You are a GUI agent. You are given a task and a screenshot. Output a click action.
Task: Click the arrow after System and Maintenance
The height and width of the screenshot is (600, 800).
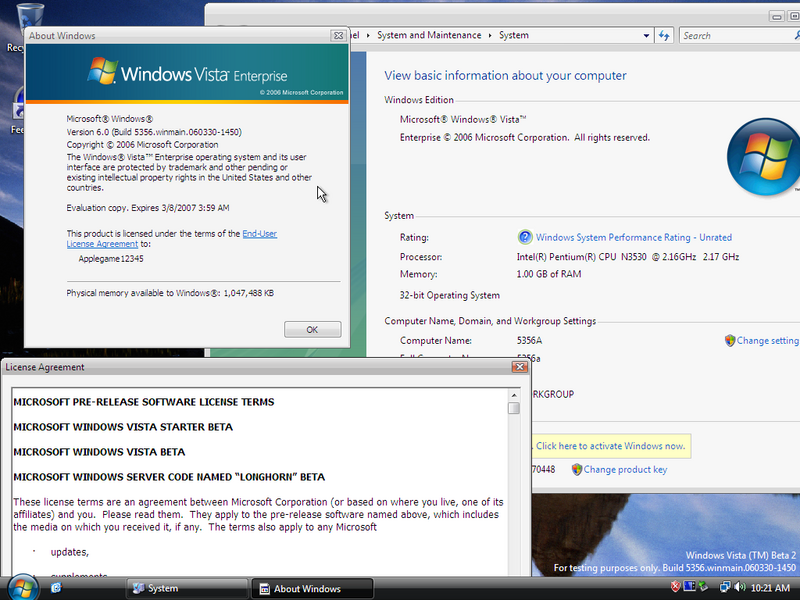tap(490, 35)
